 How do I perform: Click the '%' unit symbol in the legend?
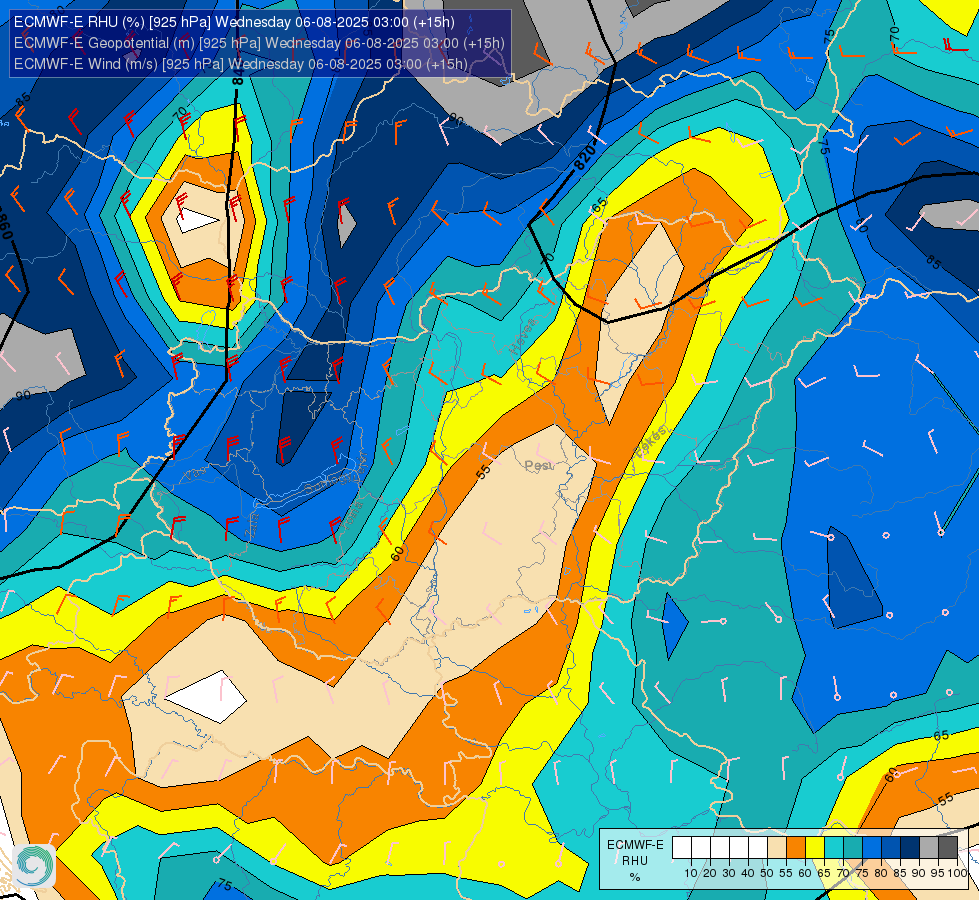click(x=635, y=877)
